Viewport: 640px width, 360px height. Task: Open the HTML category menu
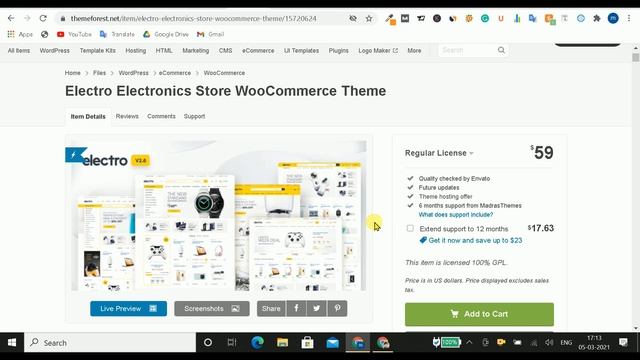pyautogui.click(x=164, y=51)
